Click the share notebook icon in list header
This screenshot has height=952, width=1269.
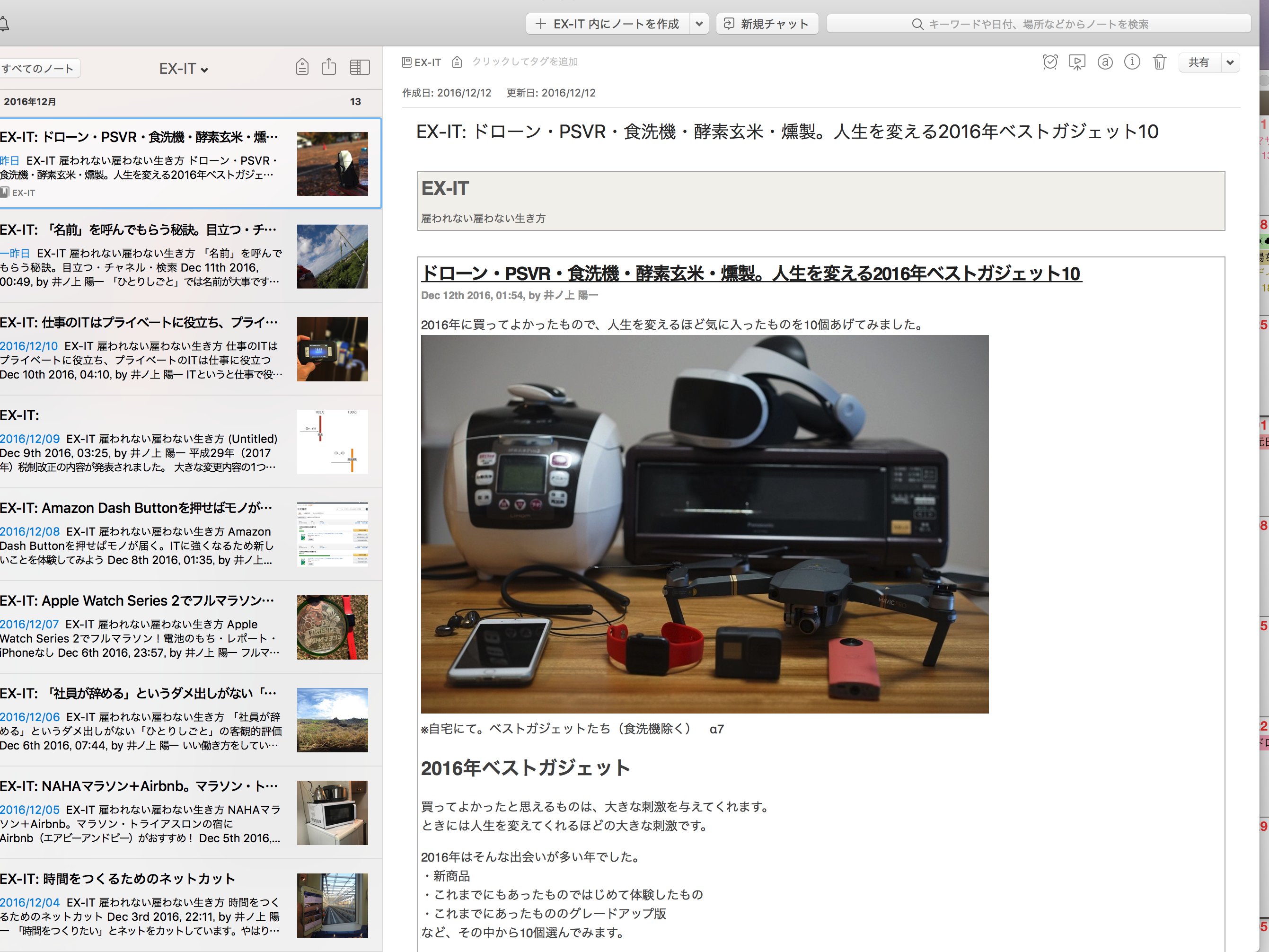329,67
